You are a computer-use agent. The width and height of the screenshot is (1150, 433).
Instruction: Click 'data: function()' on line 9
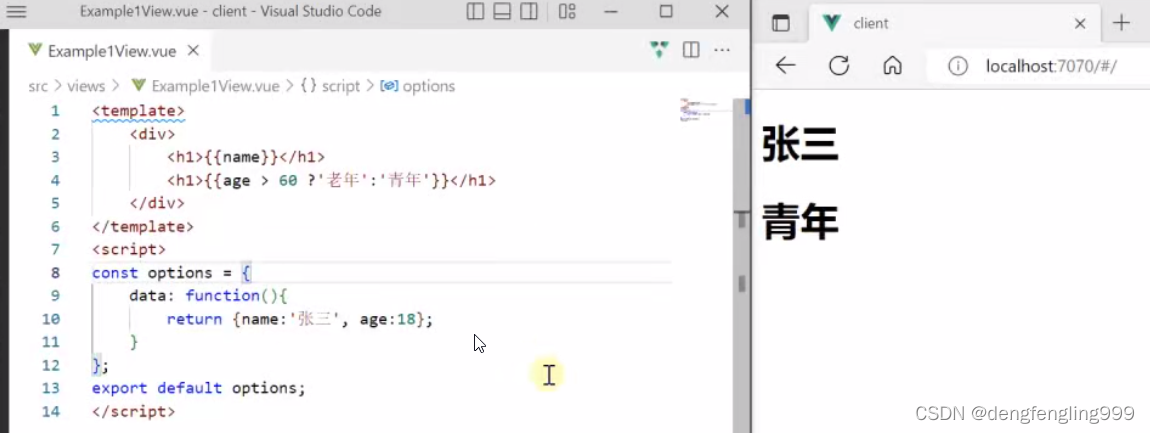(204, 296)
